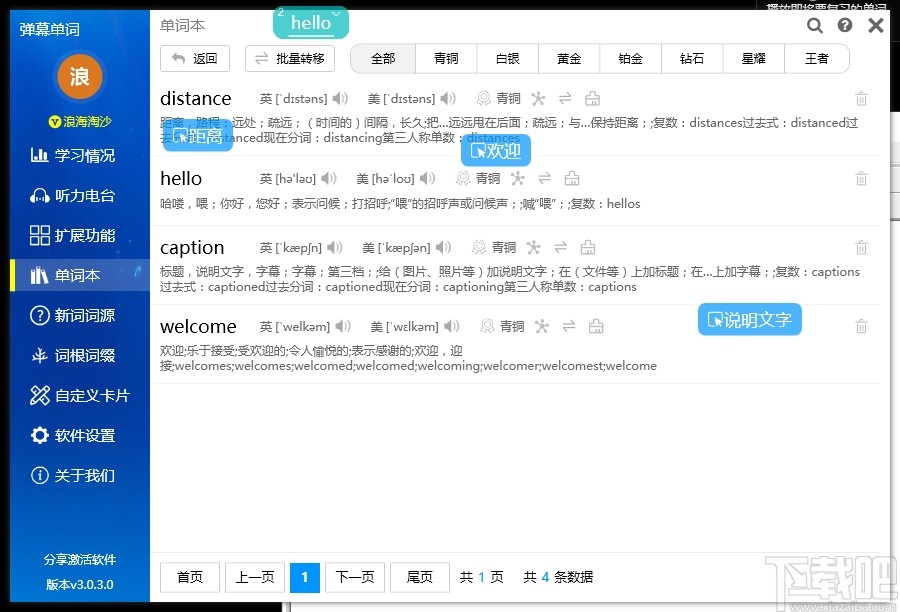Switch to the 黄金 tier tab
Screen dimensions: 900x612
[x=568, y=58]
